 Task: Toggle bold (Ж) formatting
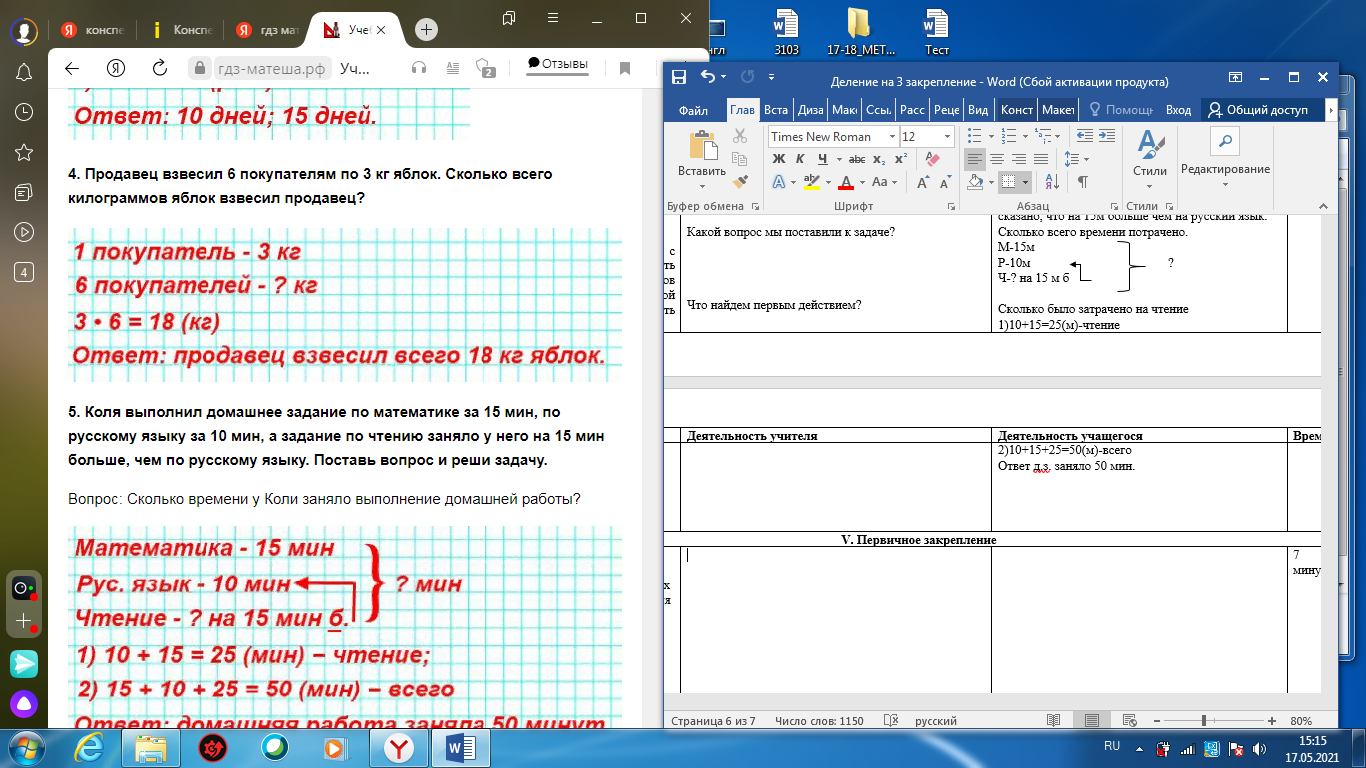point(778,159)
